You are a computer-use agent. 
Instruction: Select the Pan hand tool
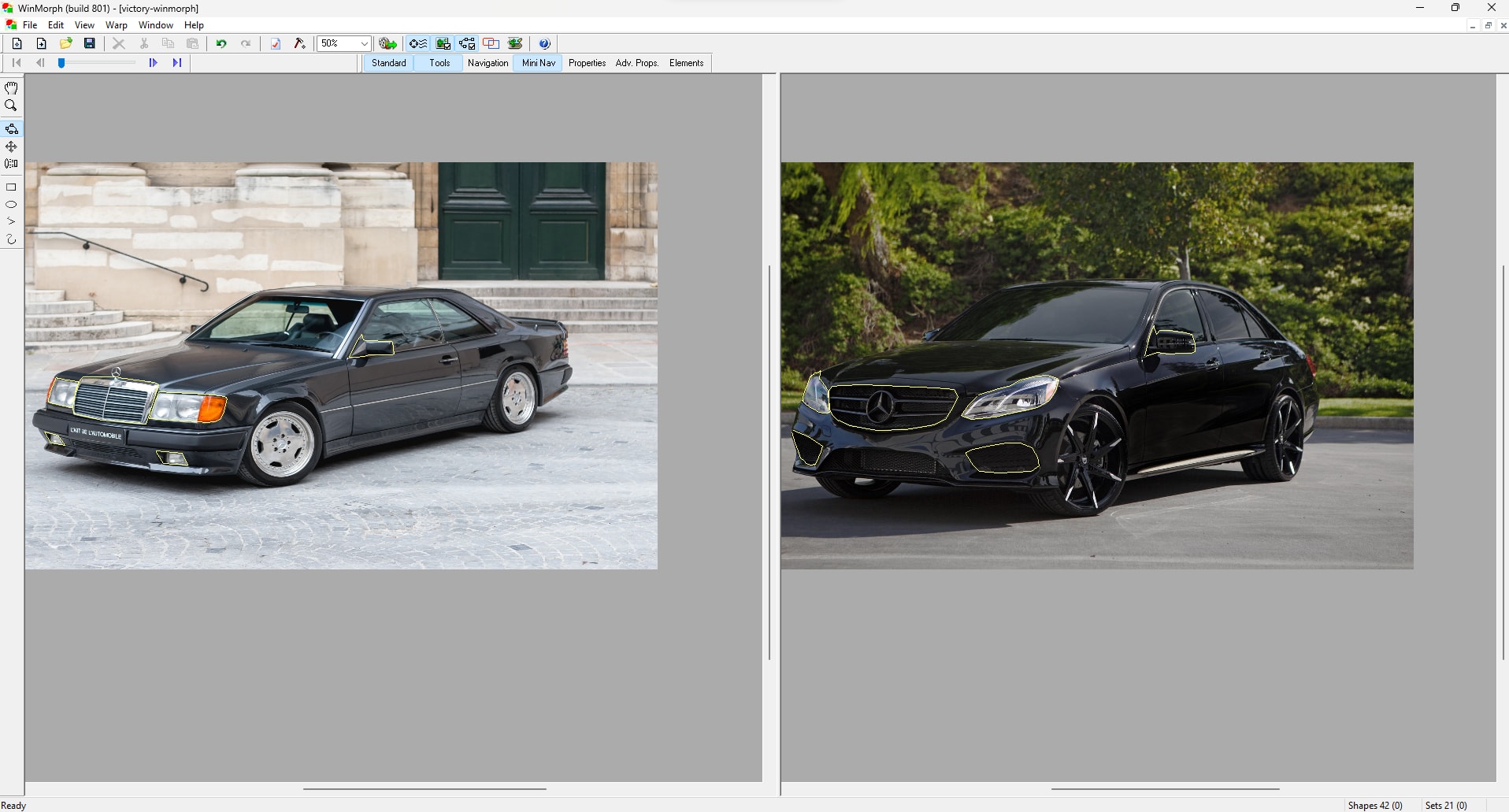[11, 88]
